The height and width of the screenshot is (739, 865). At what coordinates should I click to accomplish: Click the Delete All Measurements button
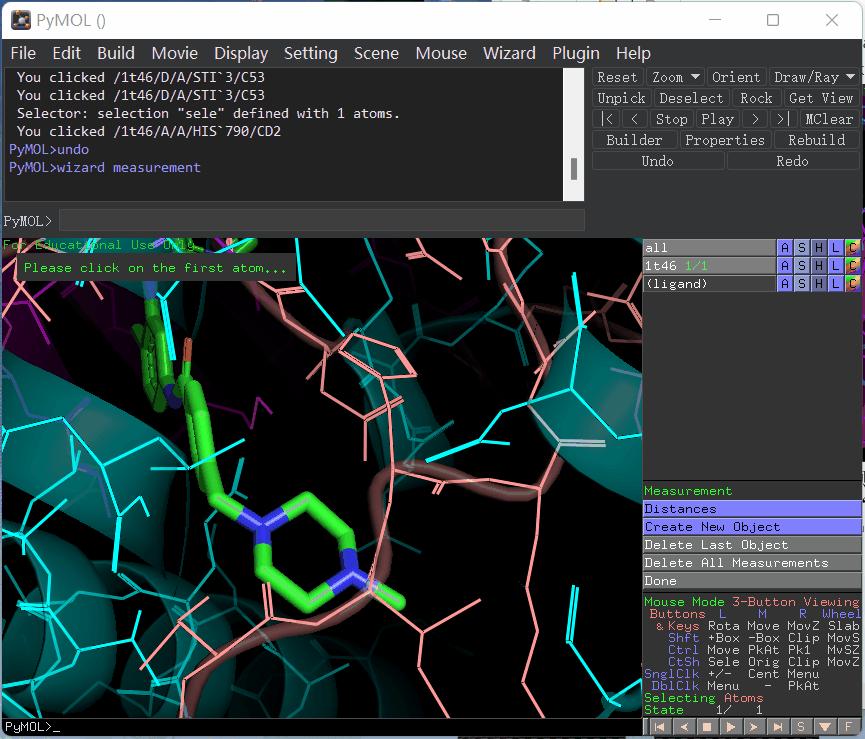pyautogui.click(x=751, y=563)
